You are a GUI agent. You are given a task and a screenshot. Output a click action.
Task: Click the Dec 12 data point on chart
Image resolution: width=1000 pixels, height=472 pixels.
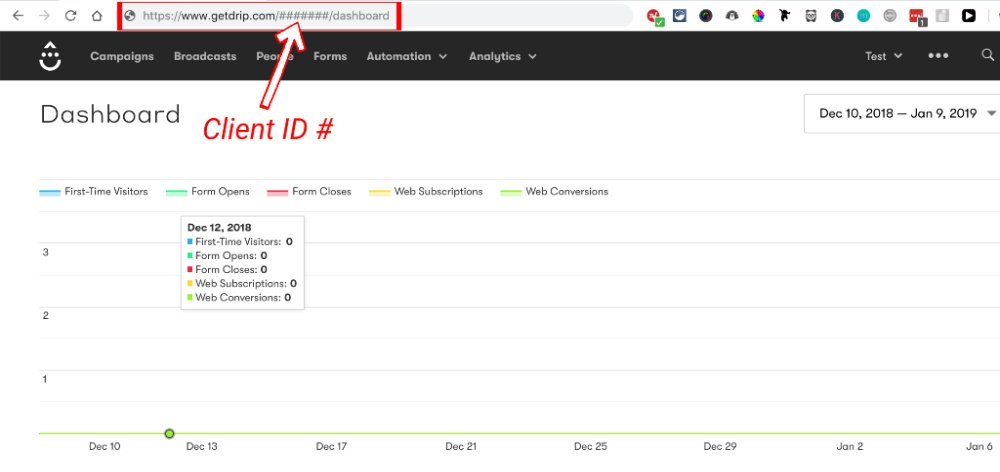click(x=169, y=433)
